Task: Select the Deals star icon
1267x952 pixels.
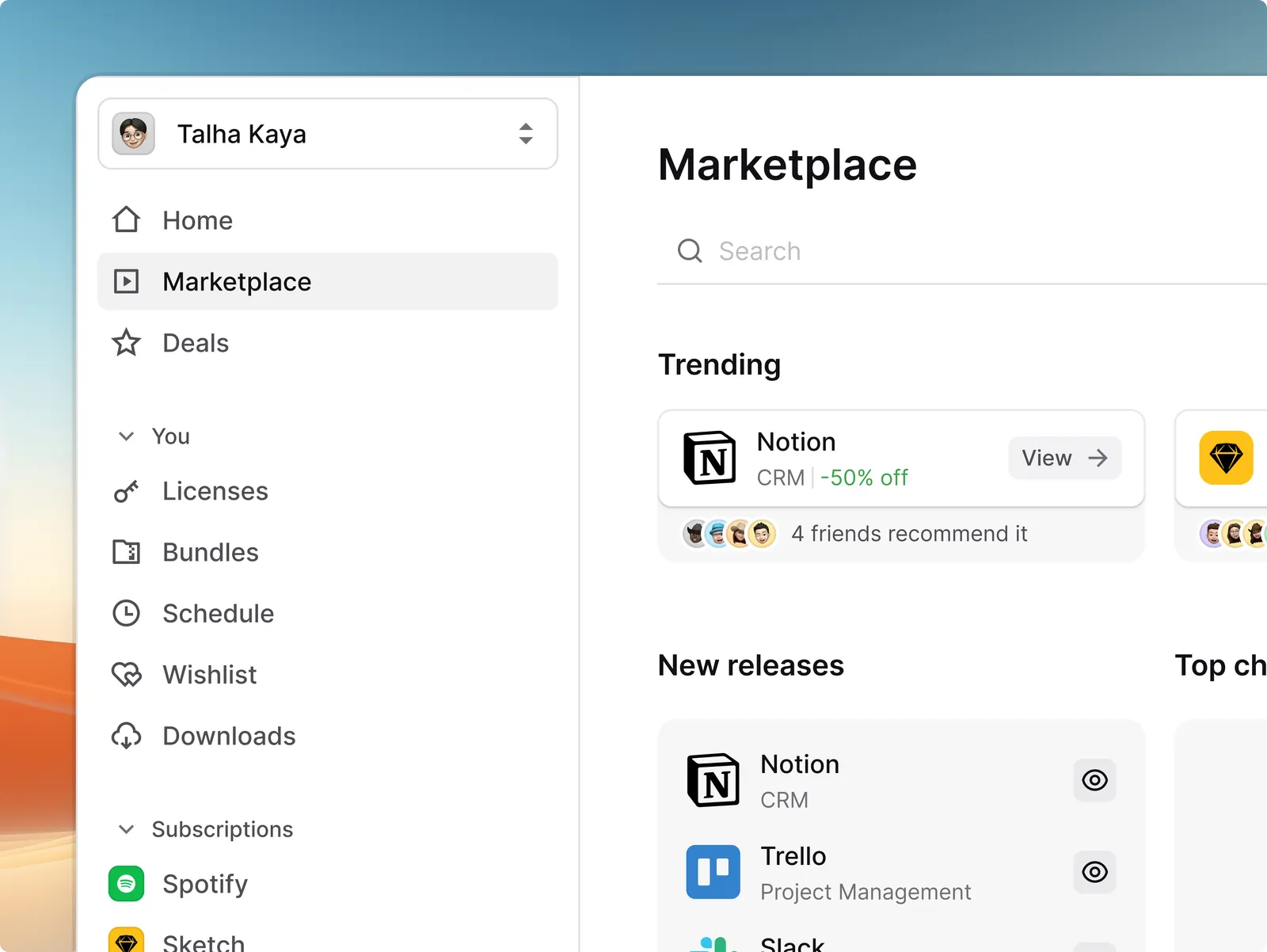Action: [126, 343]
